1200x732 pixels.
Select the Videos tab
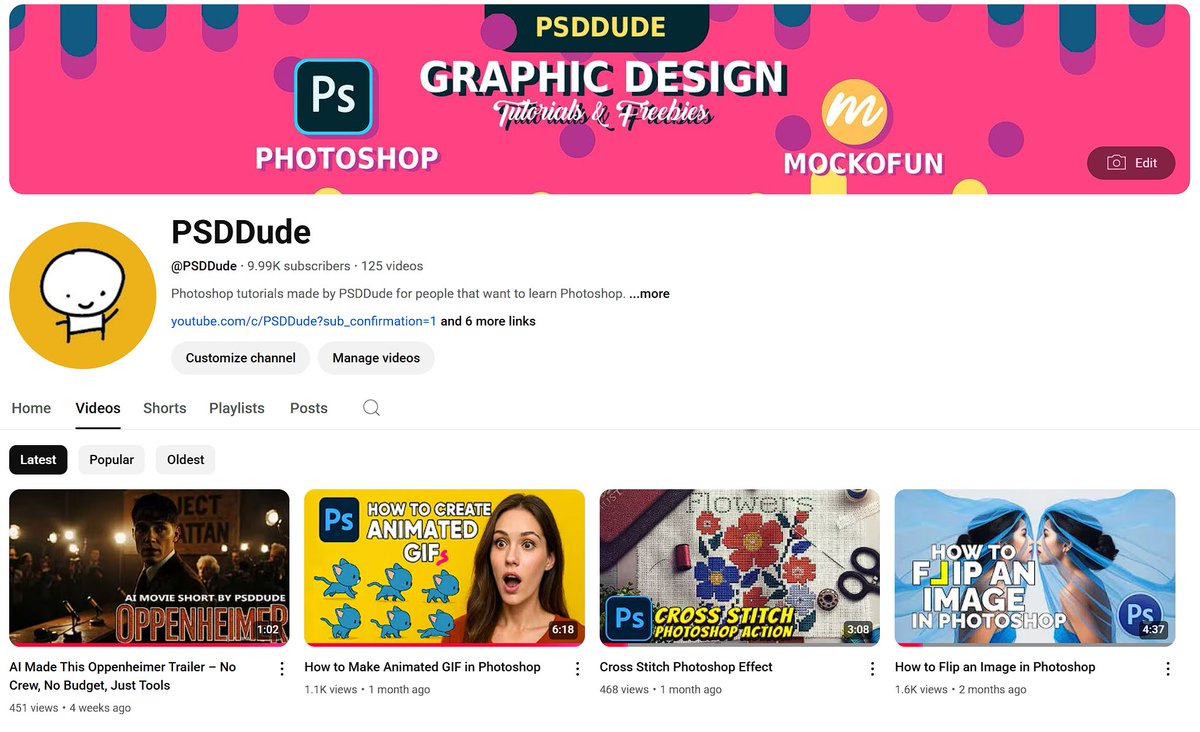click(98, 408)
